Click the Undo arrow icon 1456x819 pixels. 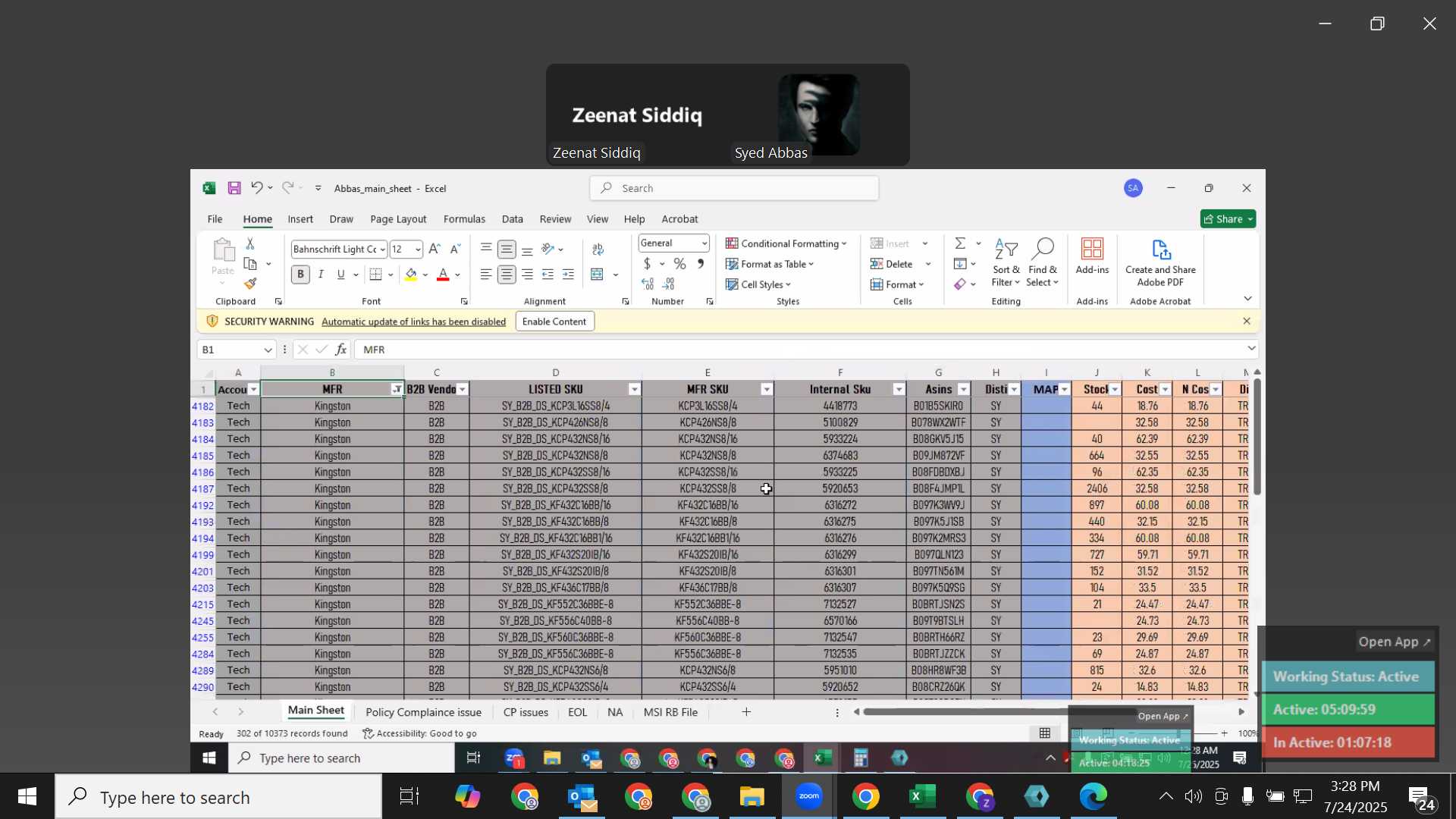point(256,188)
